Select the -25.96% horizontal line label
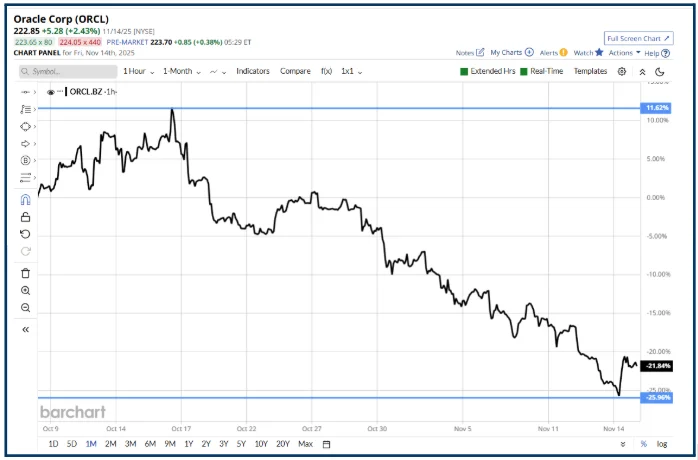 [x=656, y=397]
